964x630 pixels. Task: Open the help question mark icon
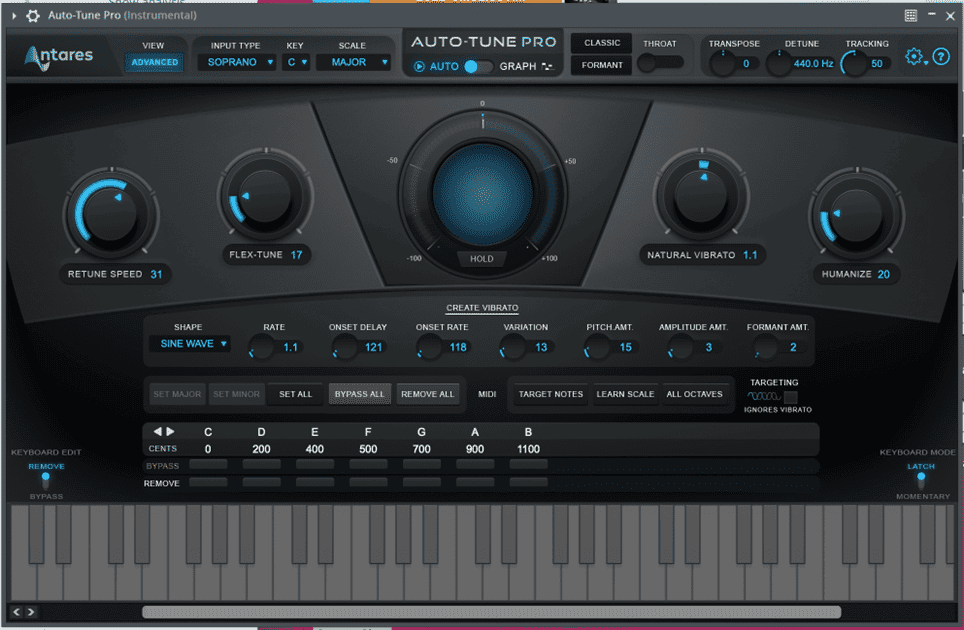[x=941, y=57]
